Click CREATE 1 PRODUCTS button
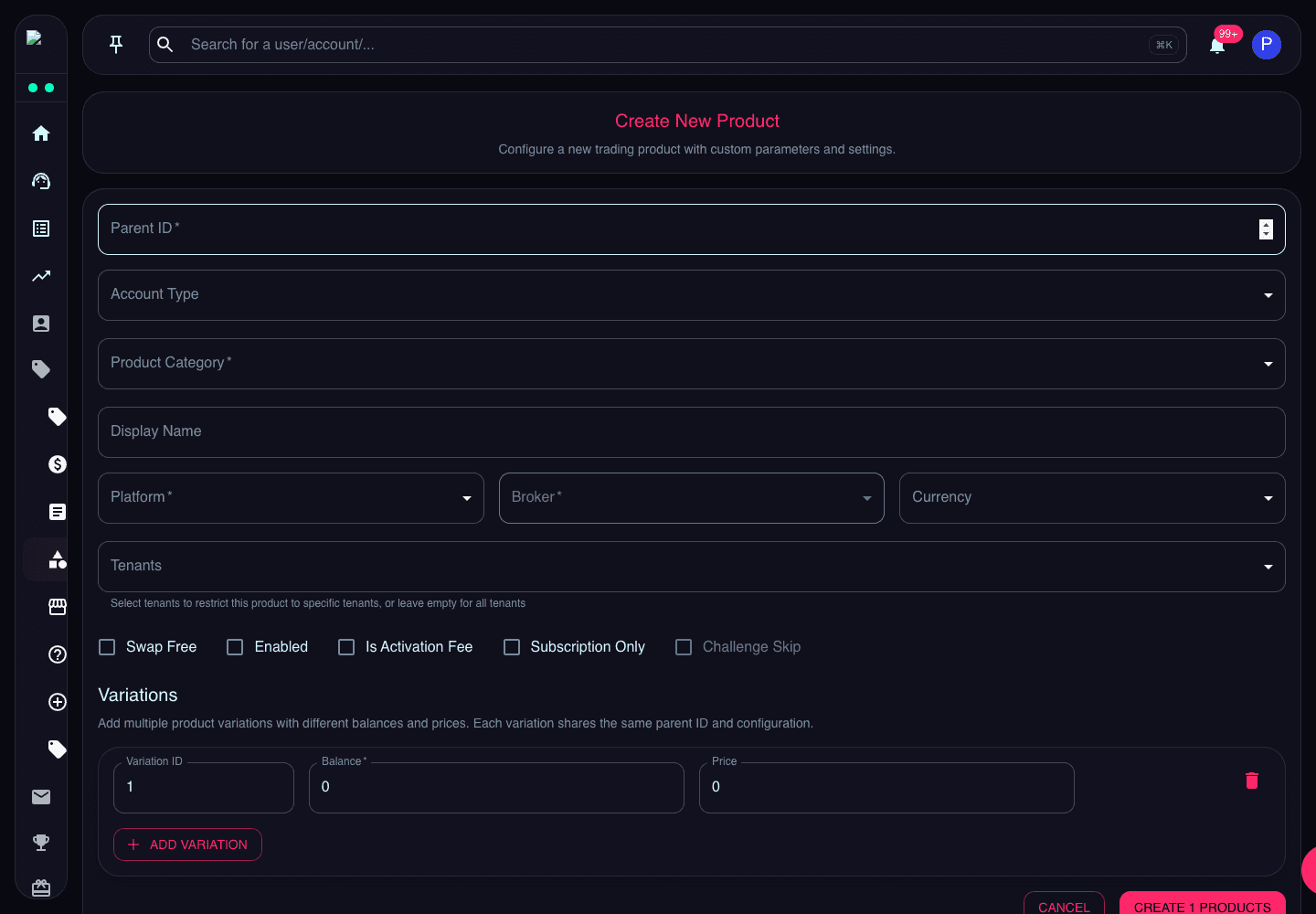1316x914 pixels. click(x=1203, y=903)
